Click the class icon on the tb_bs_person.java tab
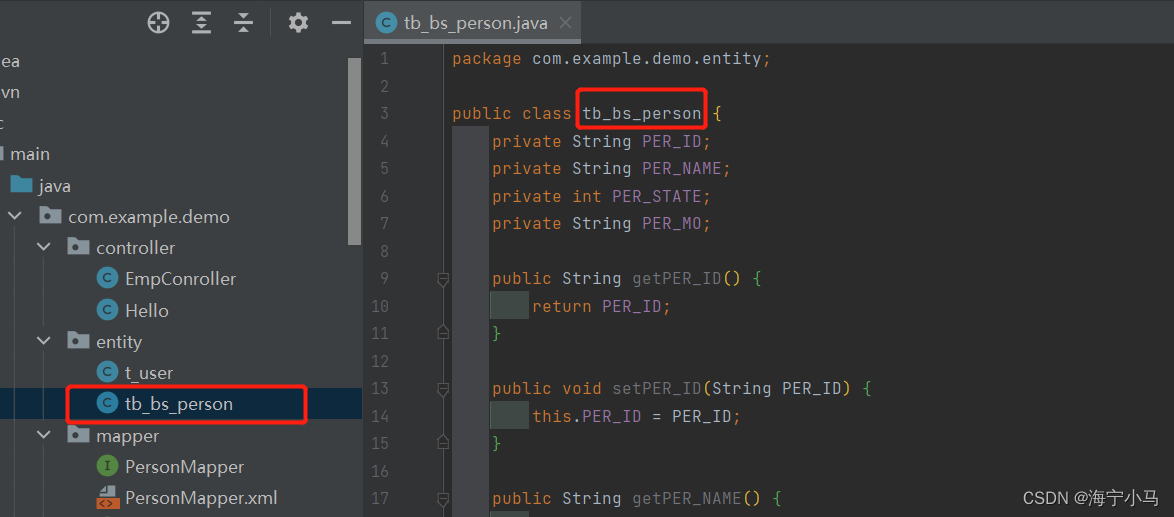Viewport: 1174px width, 517px height. pos(386,23)
